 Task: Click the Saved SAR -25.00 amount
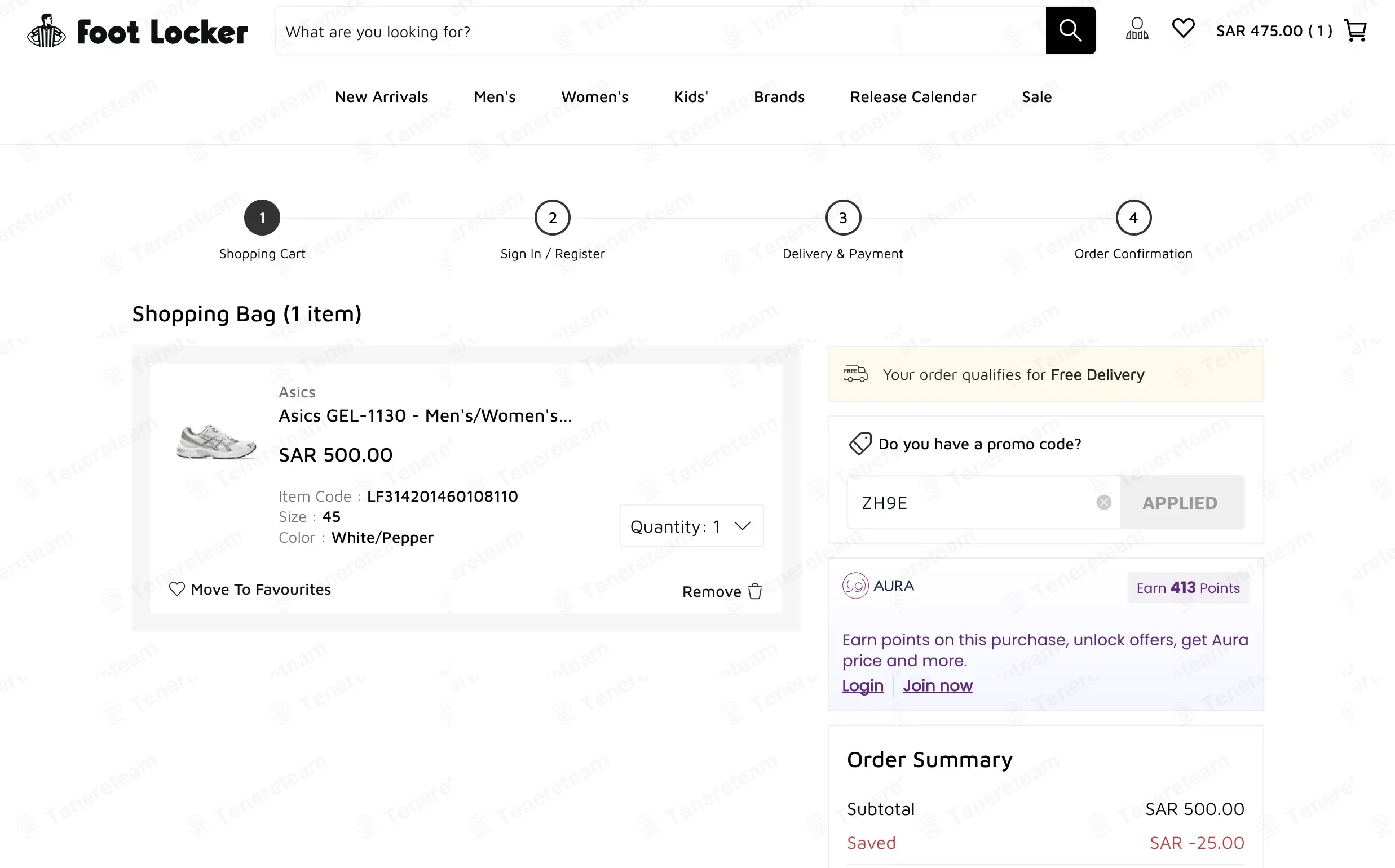click(x=1197, y=843)
